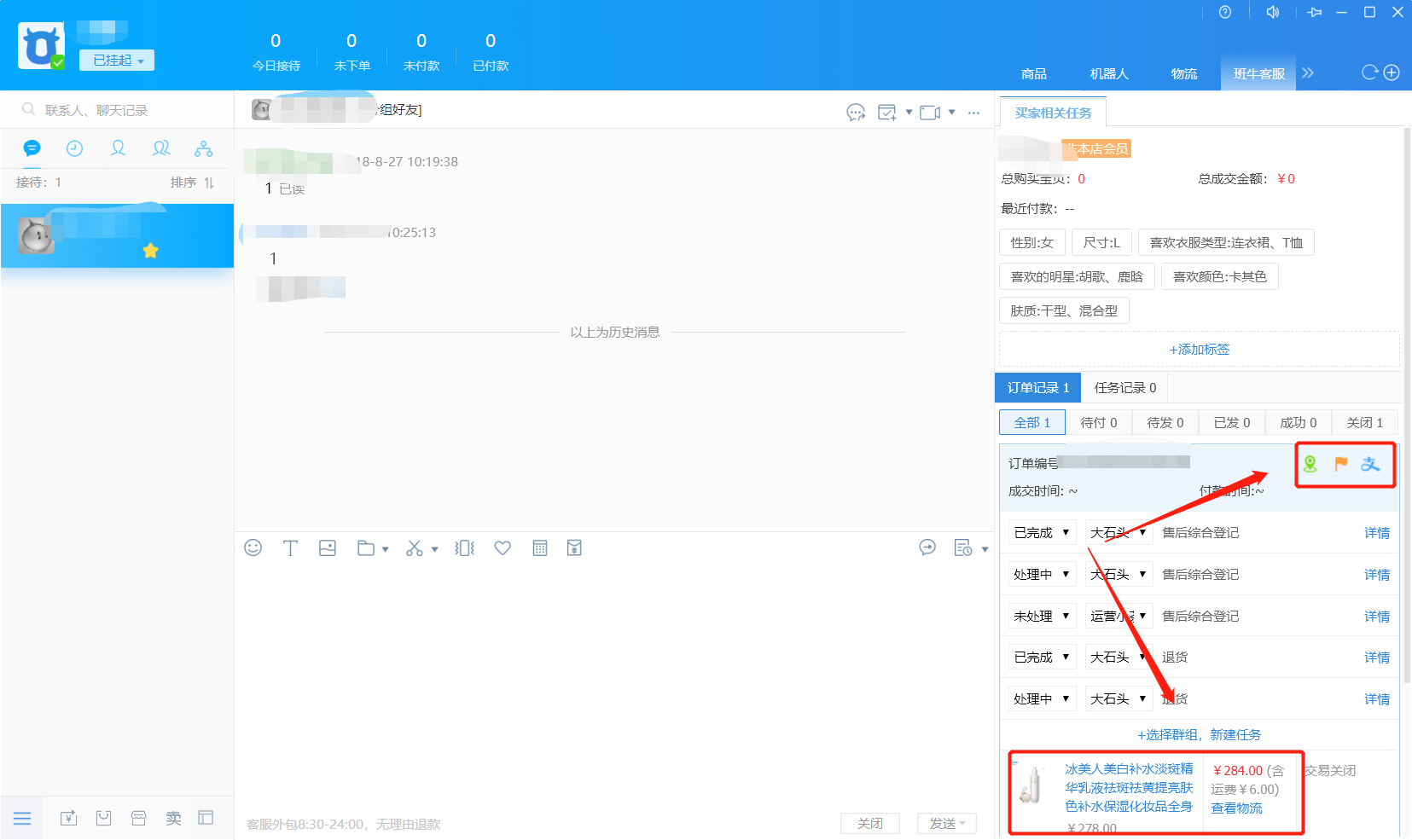Switch to the 机器人 tab
The width and height of the screenshot is (1412, 840).
[1108, 74]
